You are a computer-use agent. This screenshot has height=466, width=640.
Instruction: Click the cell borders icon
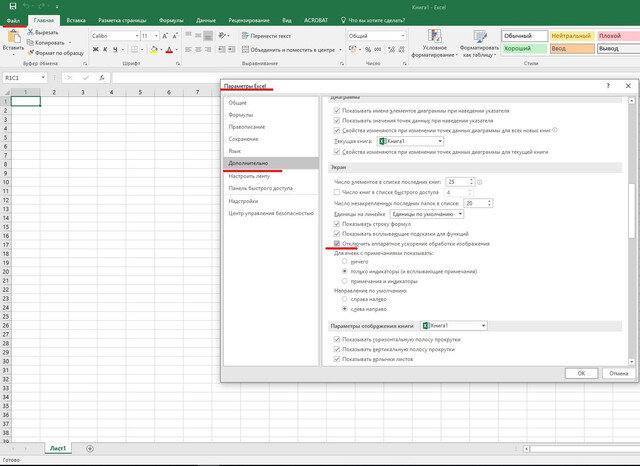click(134, 49)
